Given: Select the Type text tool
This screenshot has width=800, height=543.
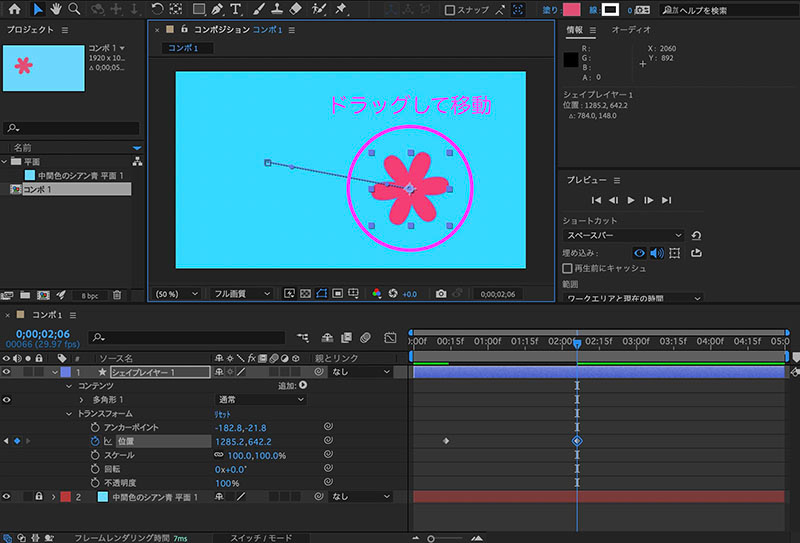Looking at the screenshot, I should pos(235,9).
